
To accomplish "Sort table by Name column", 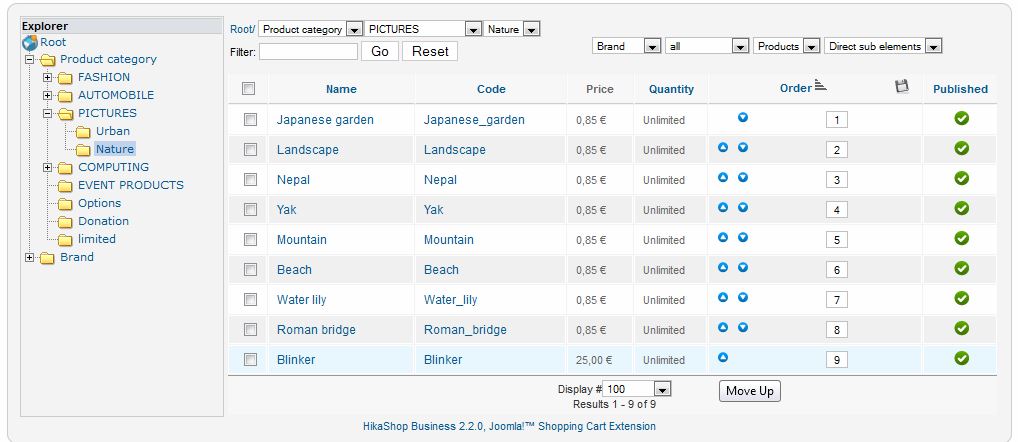I will 341,90.
